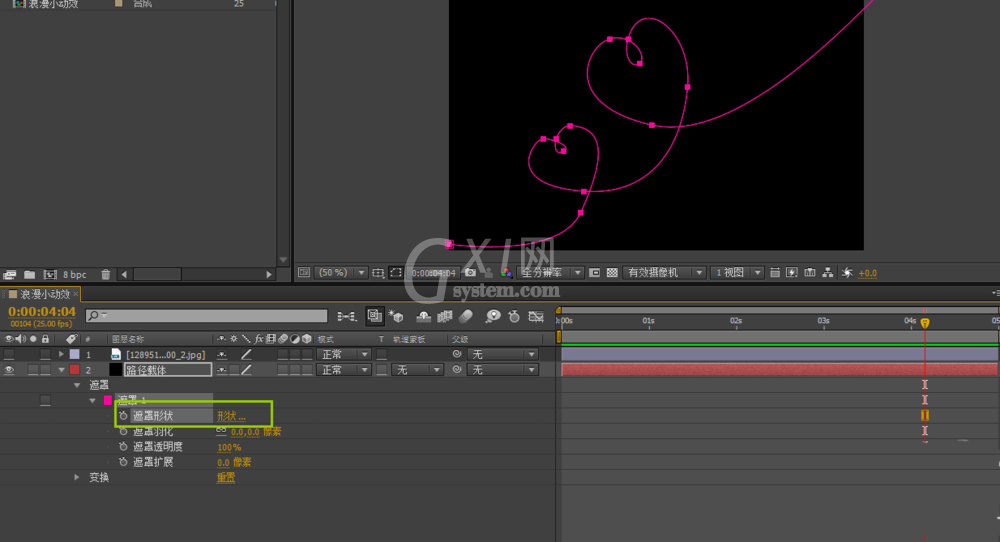
Task: Toggle stopwatch for 遮罩扩展
Action: tap(123, 462)
